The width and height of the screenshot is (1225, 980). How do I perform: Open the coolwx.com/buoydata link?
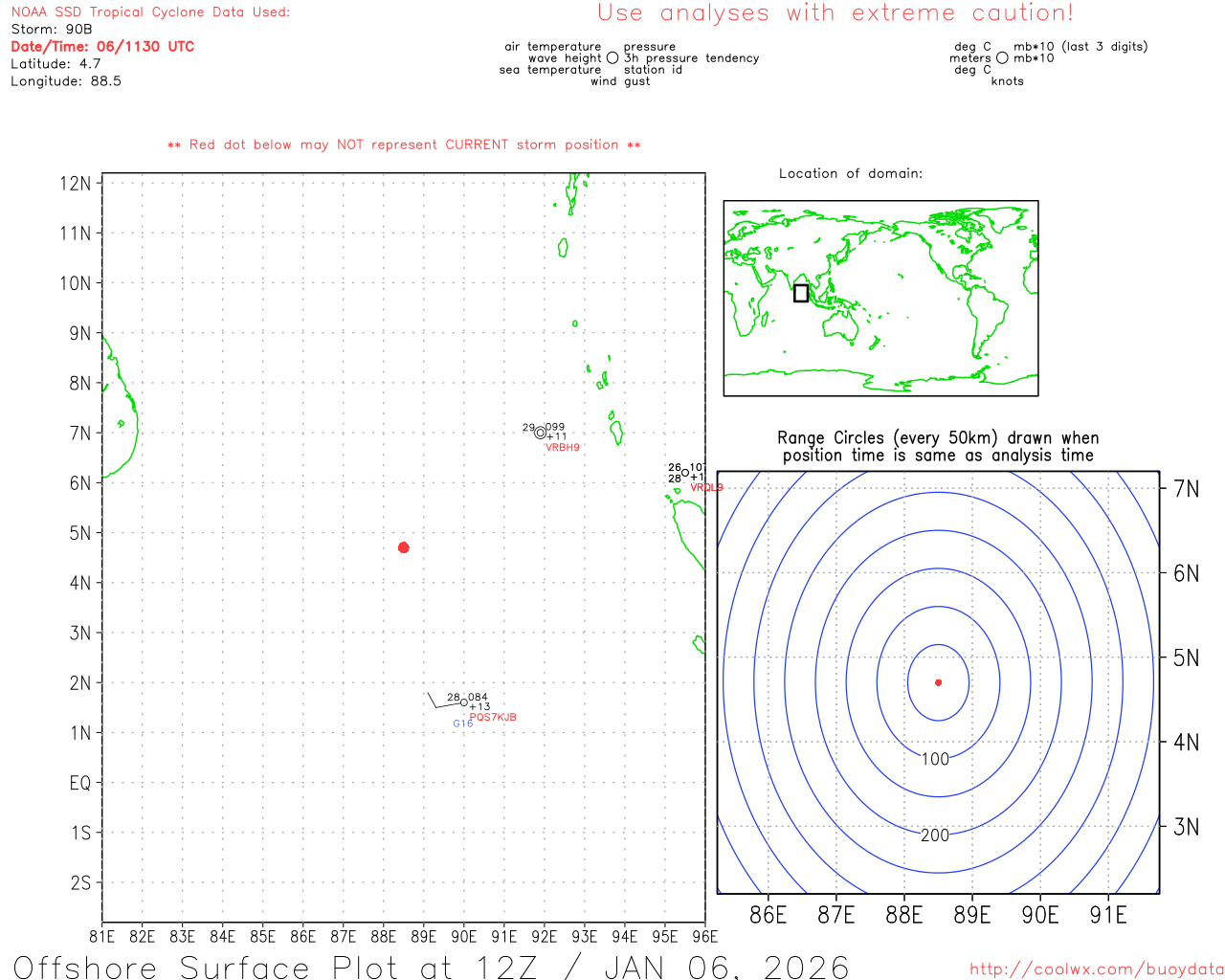(x=1097, y=969)
